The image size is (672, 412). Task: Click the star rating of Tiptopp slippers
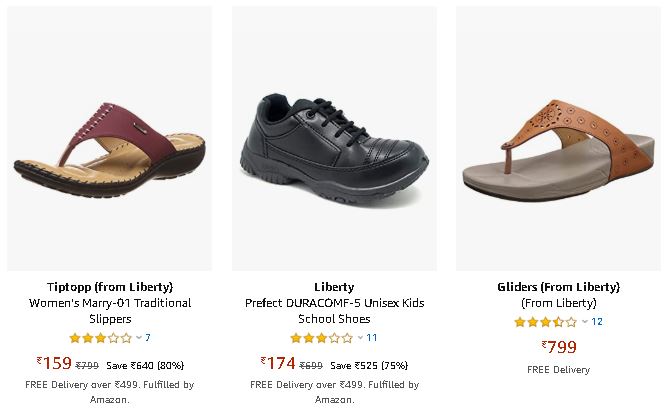(100, 338)
